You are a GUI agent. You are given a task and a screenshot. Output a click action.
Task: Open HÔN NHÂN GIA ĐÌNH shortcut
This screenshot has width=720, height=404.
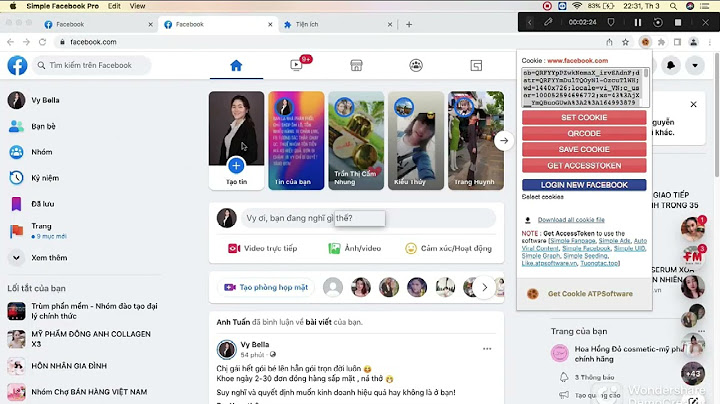(57, 366)
